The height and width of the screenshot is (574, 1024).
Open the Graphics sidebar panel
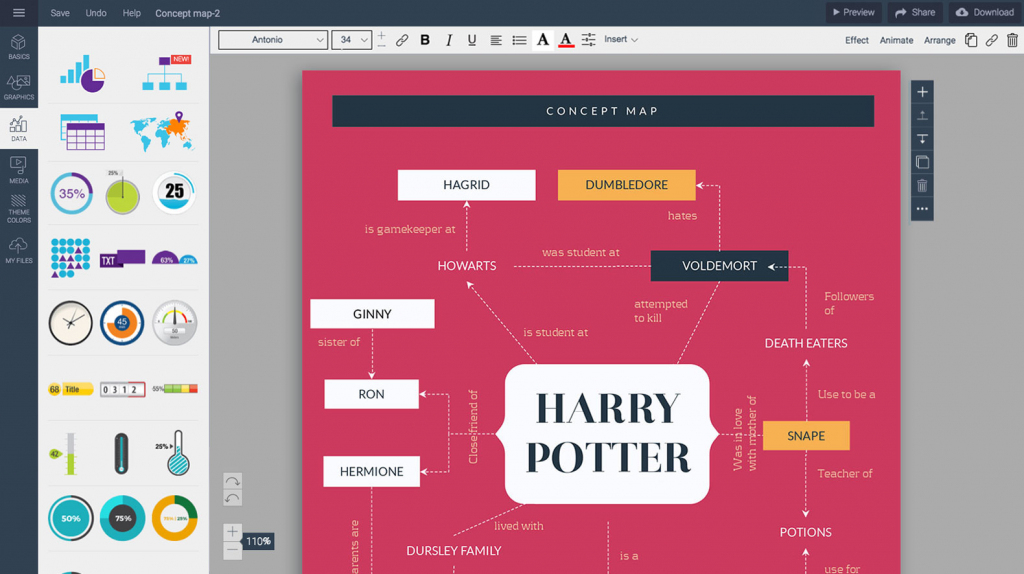[x=19, y=87]
